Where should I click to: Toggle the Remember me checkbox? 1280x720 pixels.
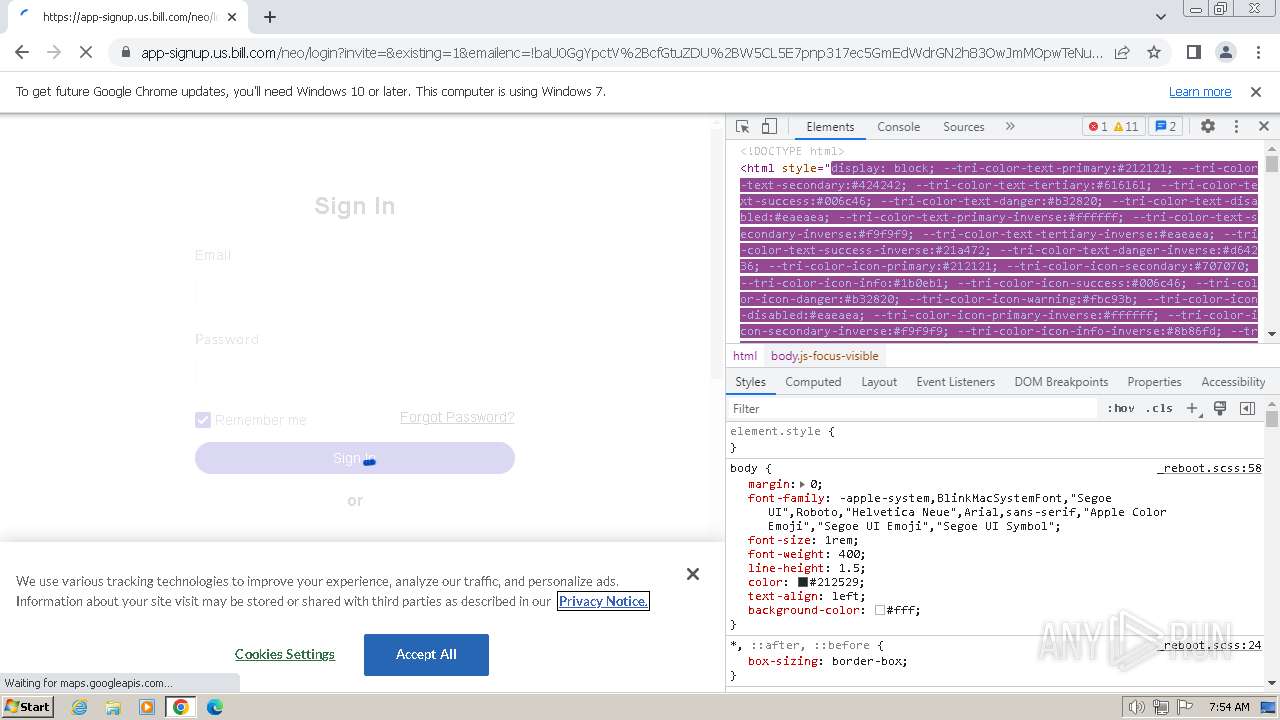(203, 420)
